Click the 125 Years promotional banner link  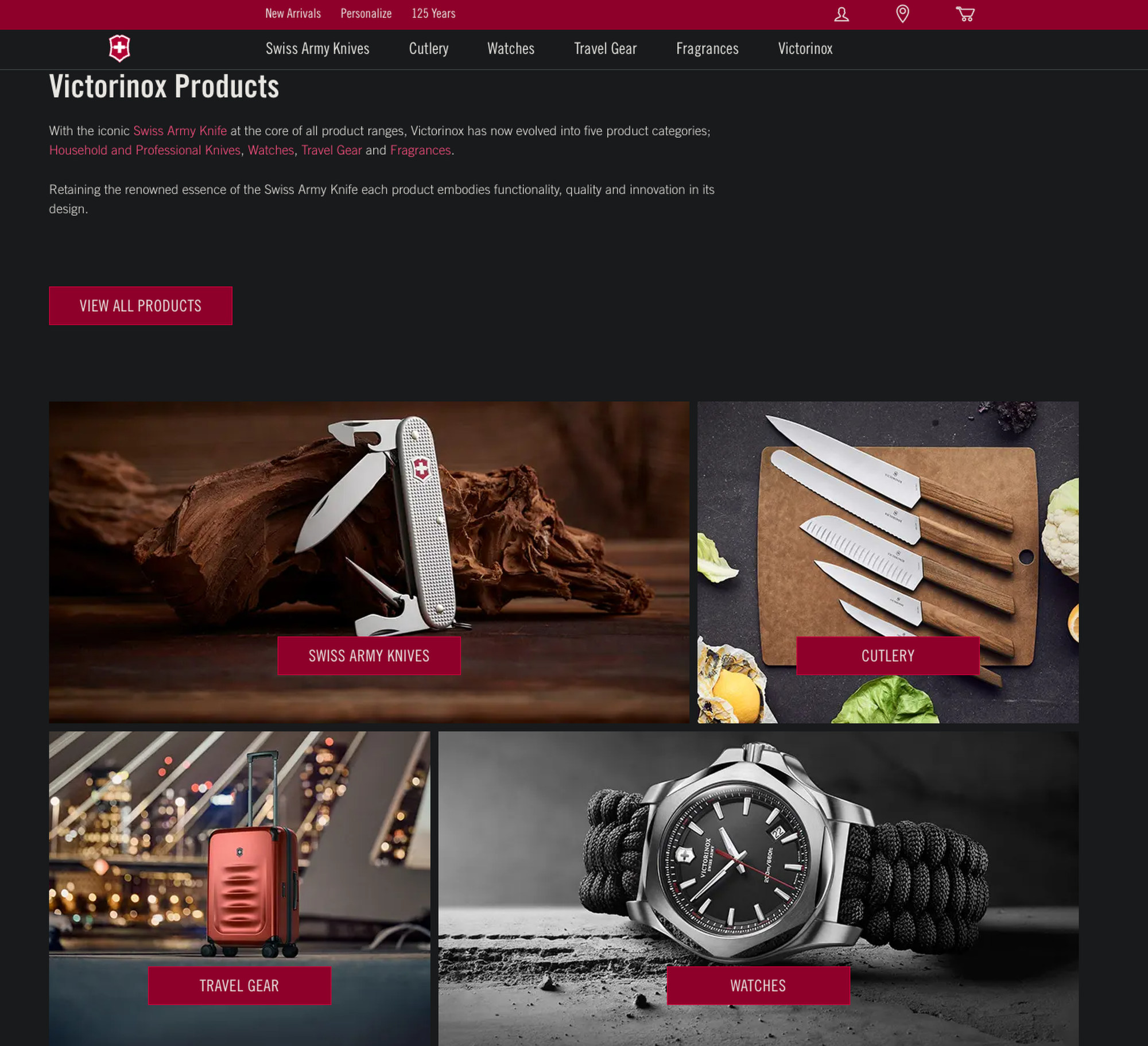point(434,13)
